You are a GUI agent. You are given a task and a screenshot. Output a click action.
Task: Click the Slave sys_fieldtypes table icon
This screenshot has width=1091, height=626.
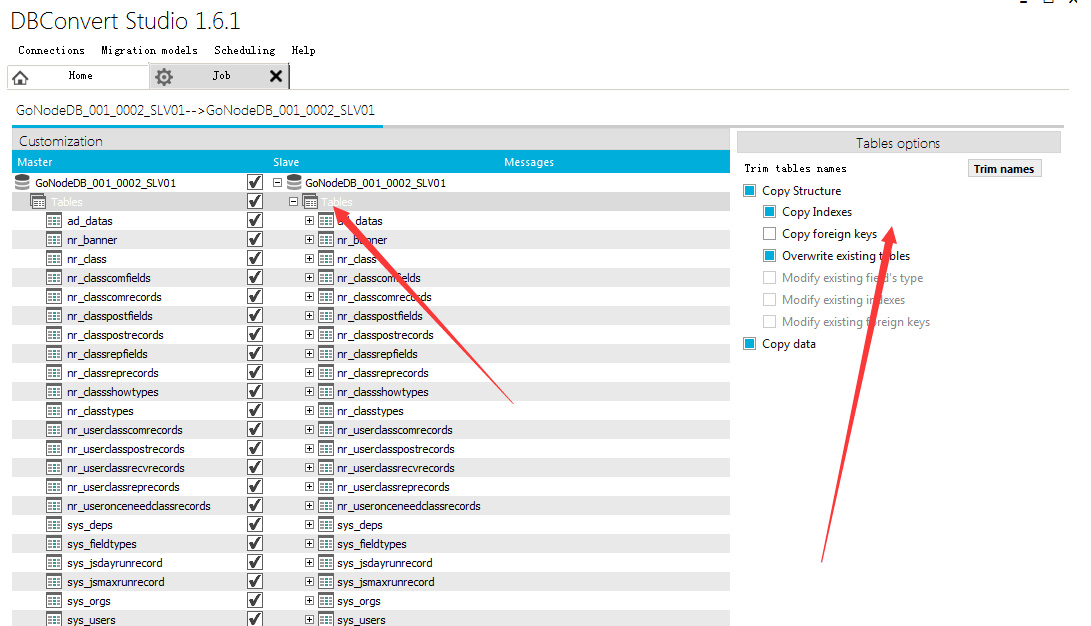click(x=326, y=544)
